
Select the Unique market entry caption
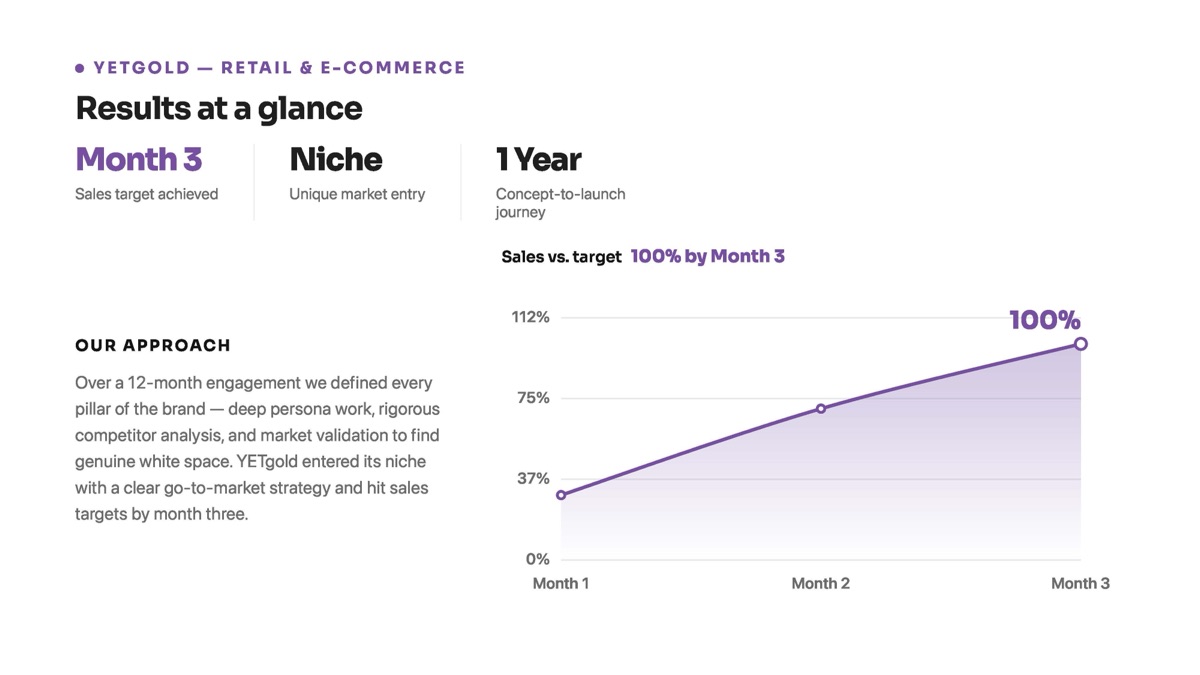[x=357, y=194]
